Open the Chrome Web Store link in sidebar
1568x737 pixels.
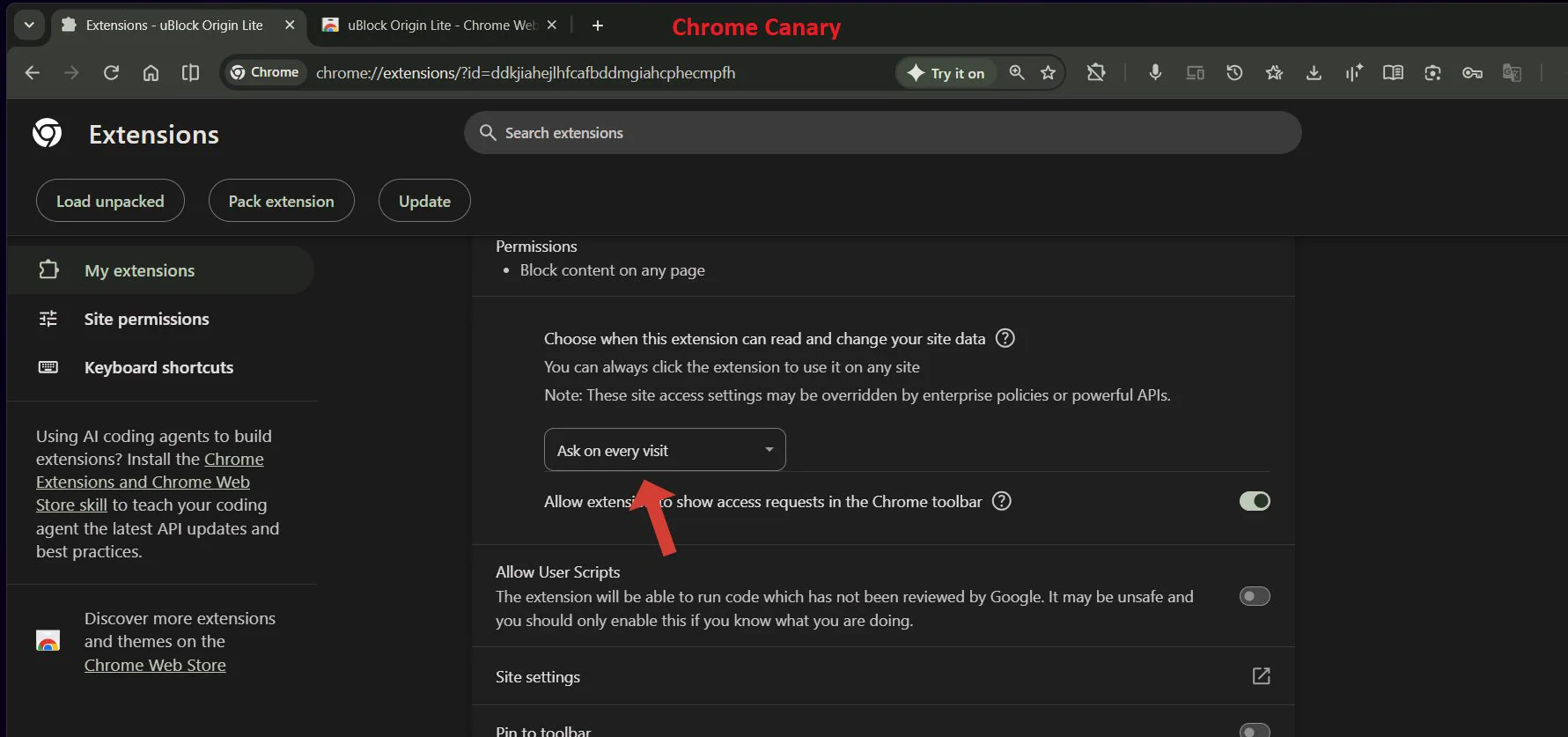coord(155,665)
